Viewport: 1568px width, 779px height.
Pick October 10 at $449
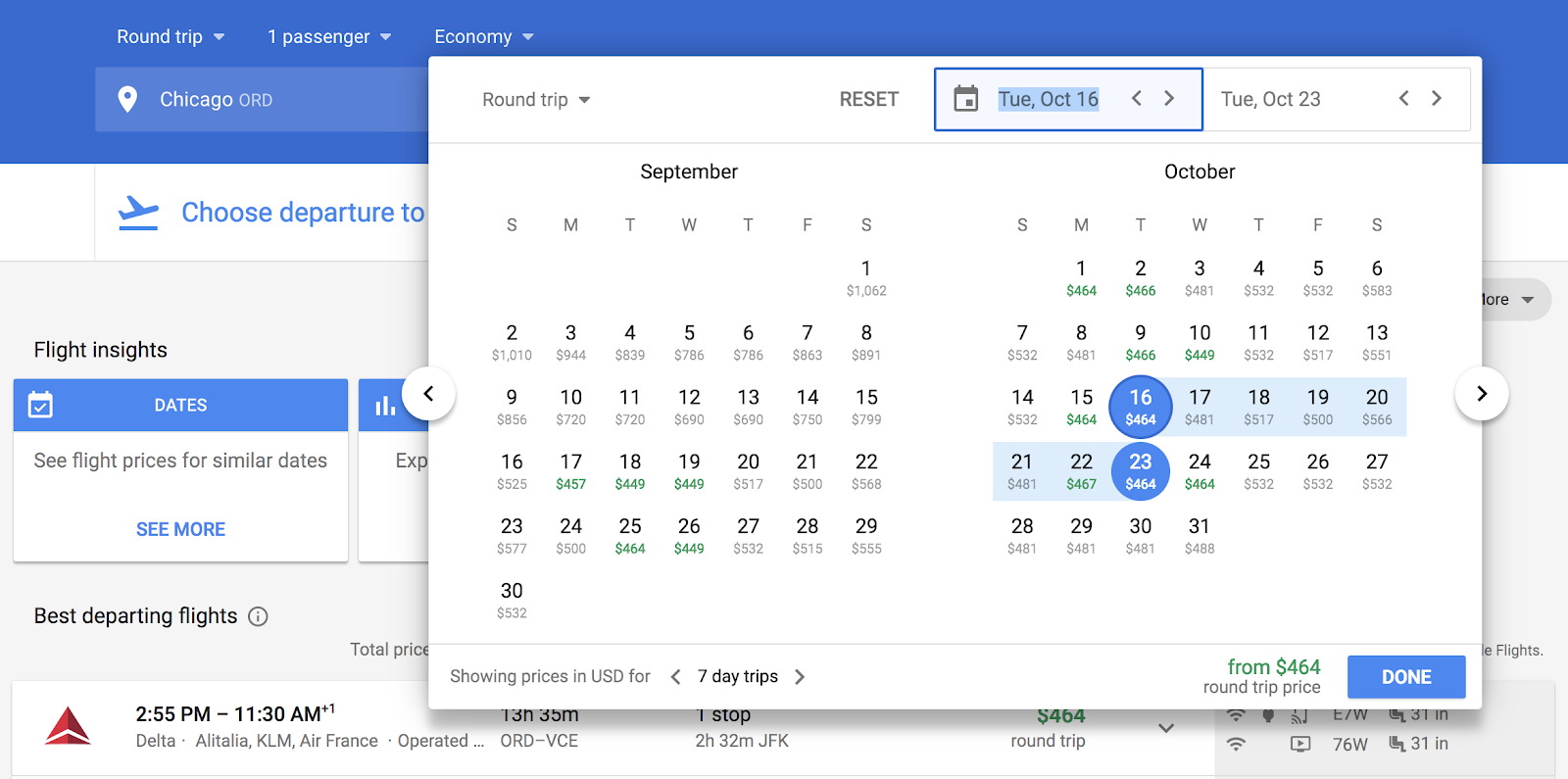(x=1200, y=342)
